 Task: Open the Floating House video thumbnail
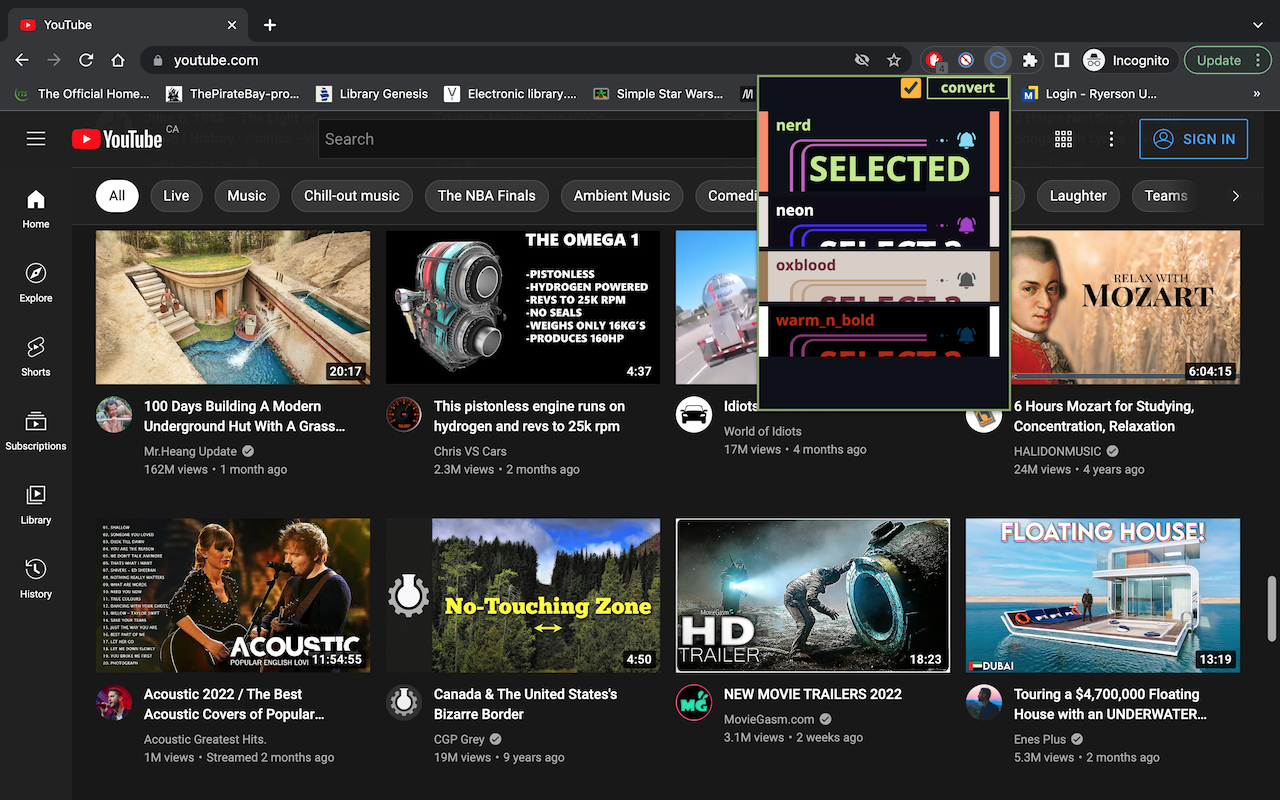1103,596
